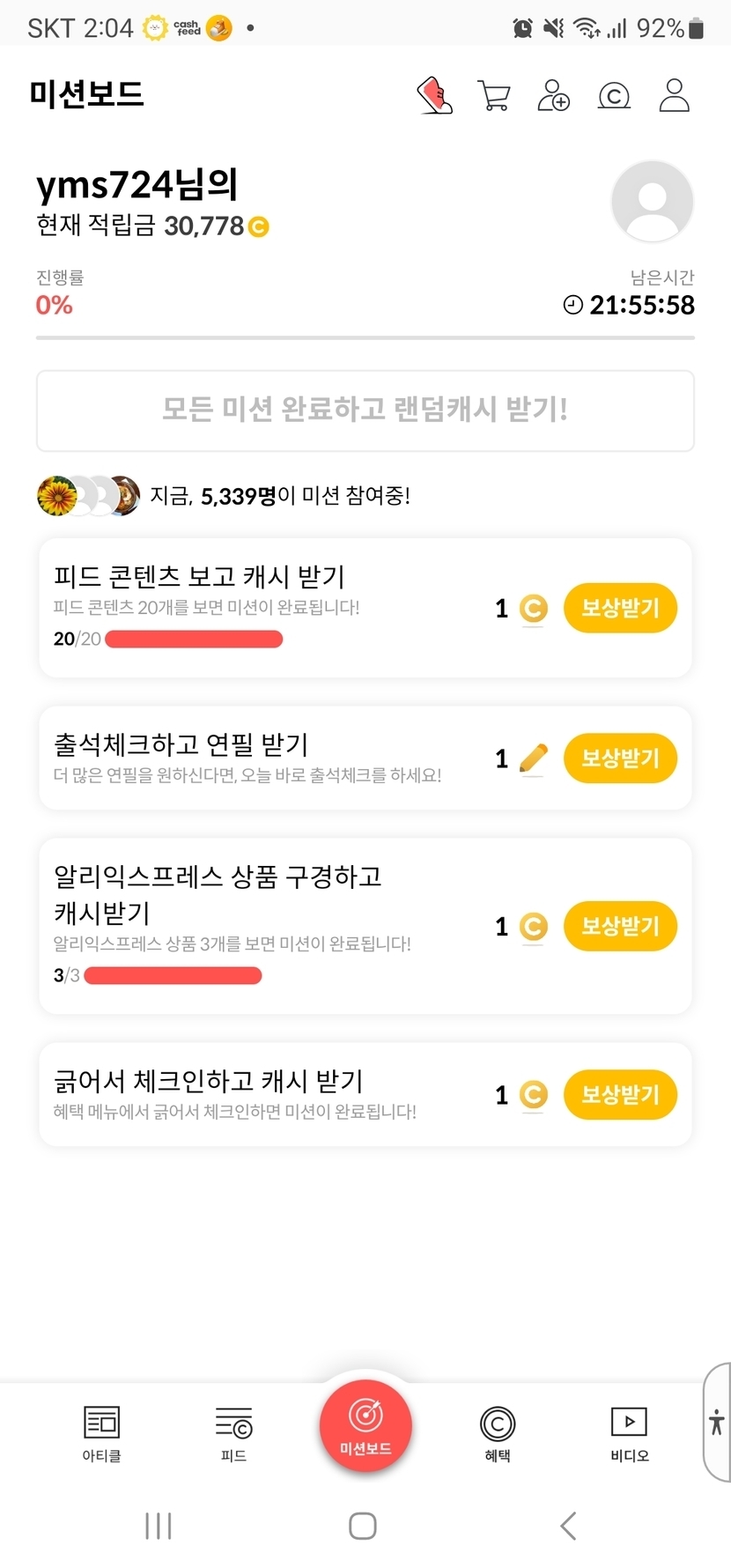Claim reward for 긁어서 체크인 mission
This screenshot has height=1568, width=731.
(620, 1094)
